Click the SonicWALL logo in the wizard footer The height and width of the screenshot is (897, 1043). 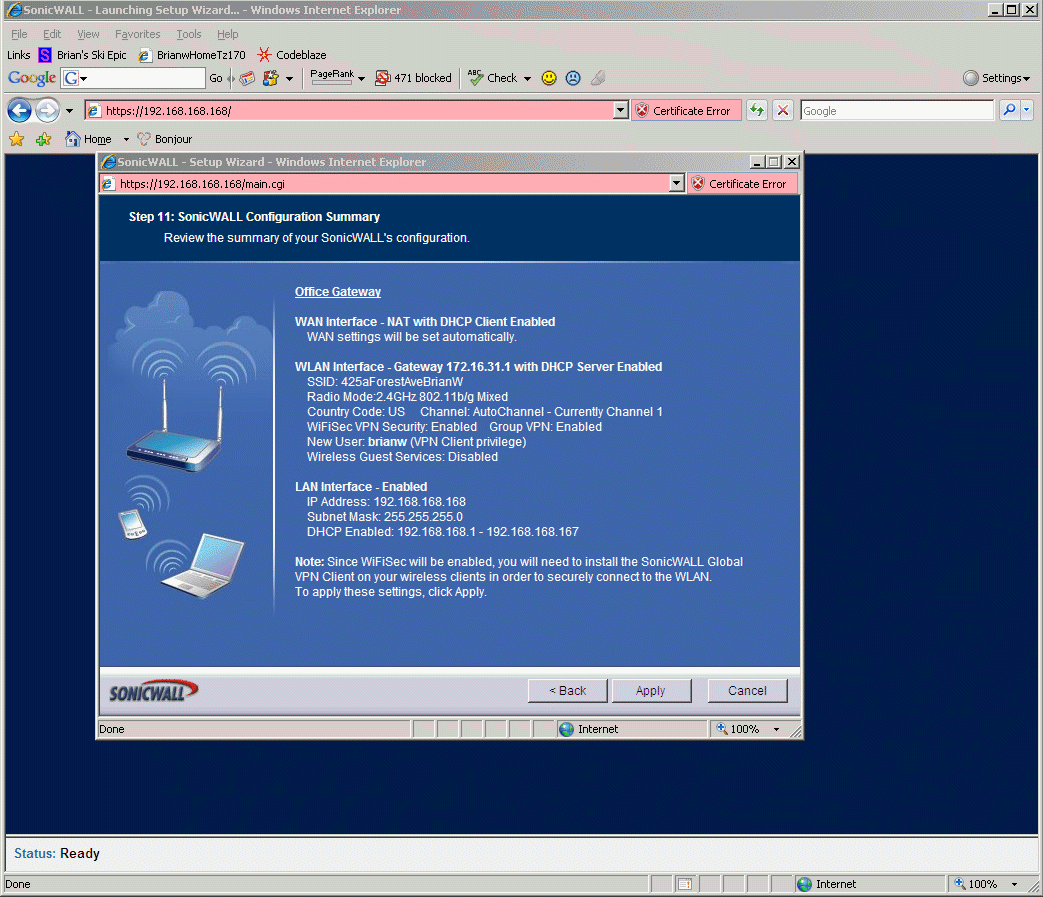(x=153, y=691)
